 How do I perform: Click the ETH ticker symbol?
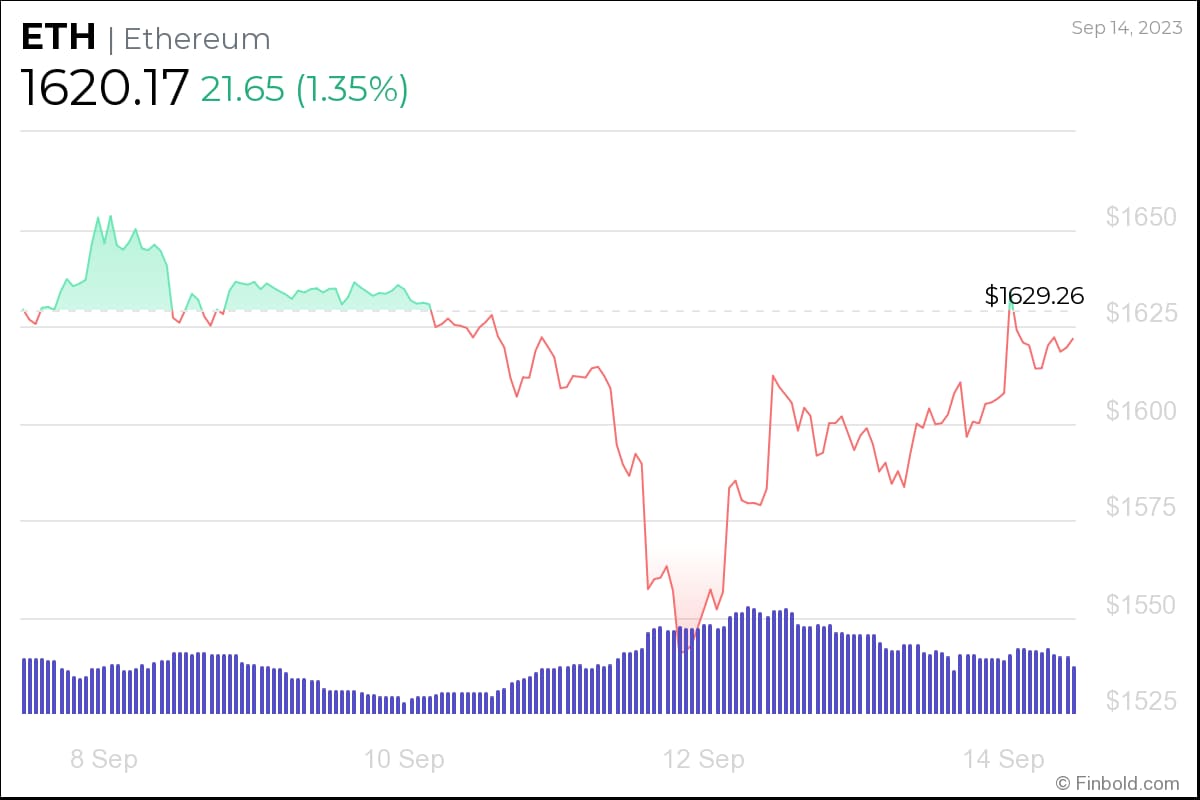(58, 38)
